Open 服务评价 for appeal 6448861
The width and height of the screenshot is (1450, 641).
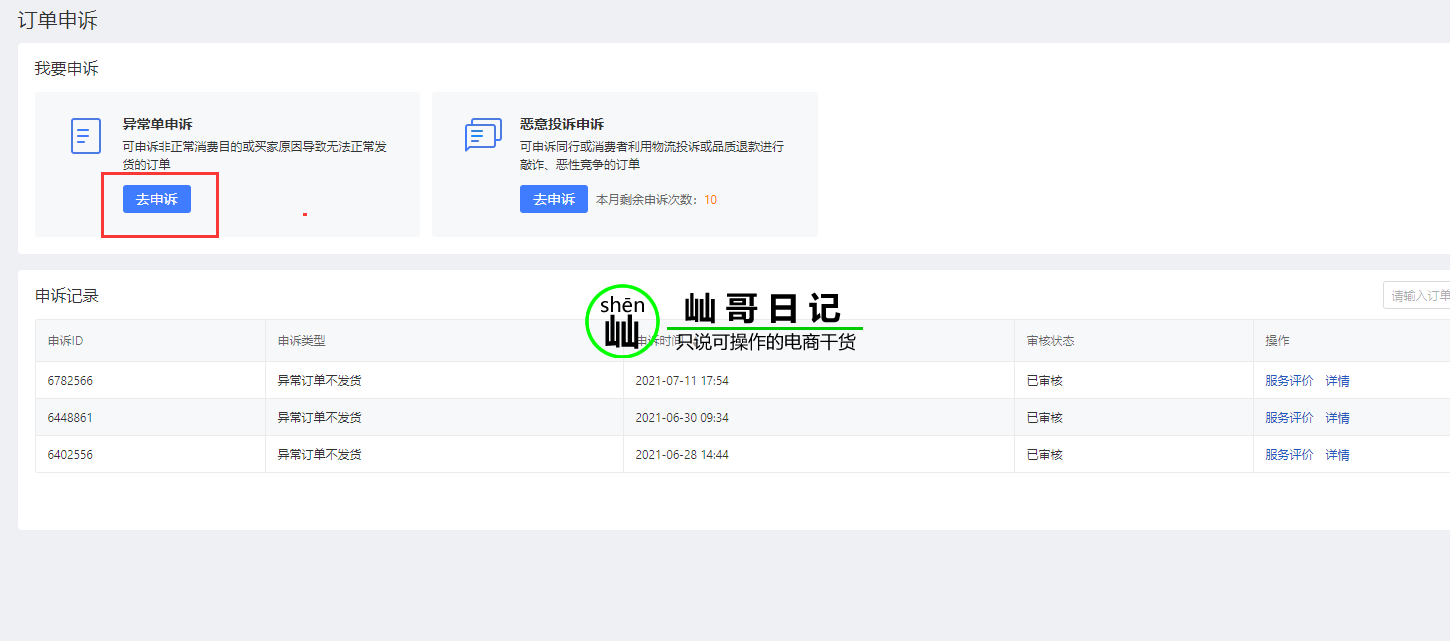[x=1289, y=418]
